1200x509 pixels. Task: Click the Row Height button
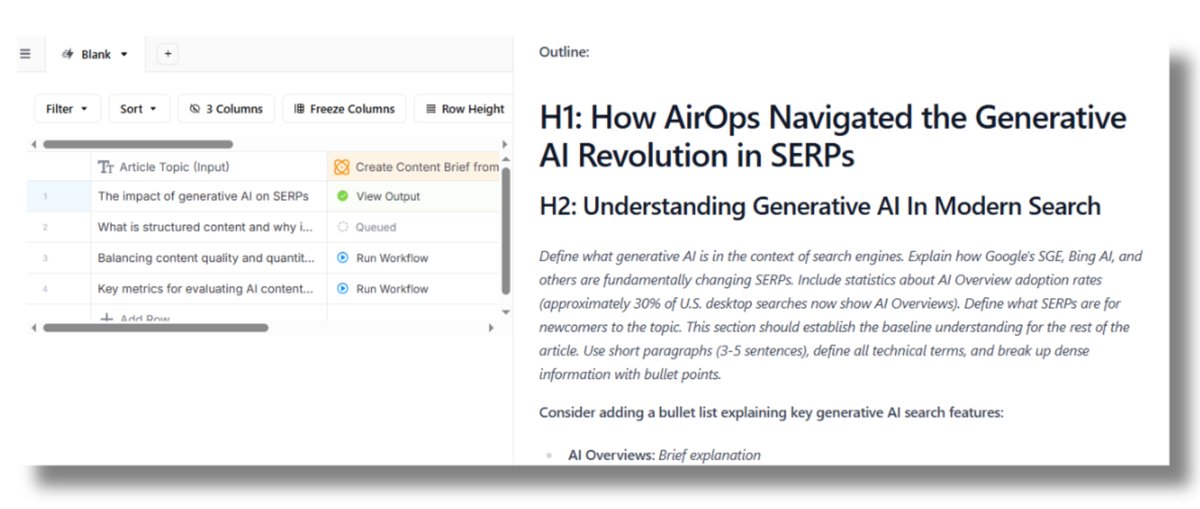click(466, 109)
